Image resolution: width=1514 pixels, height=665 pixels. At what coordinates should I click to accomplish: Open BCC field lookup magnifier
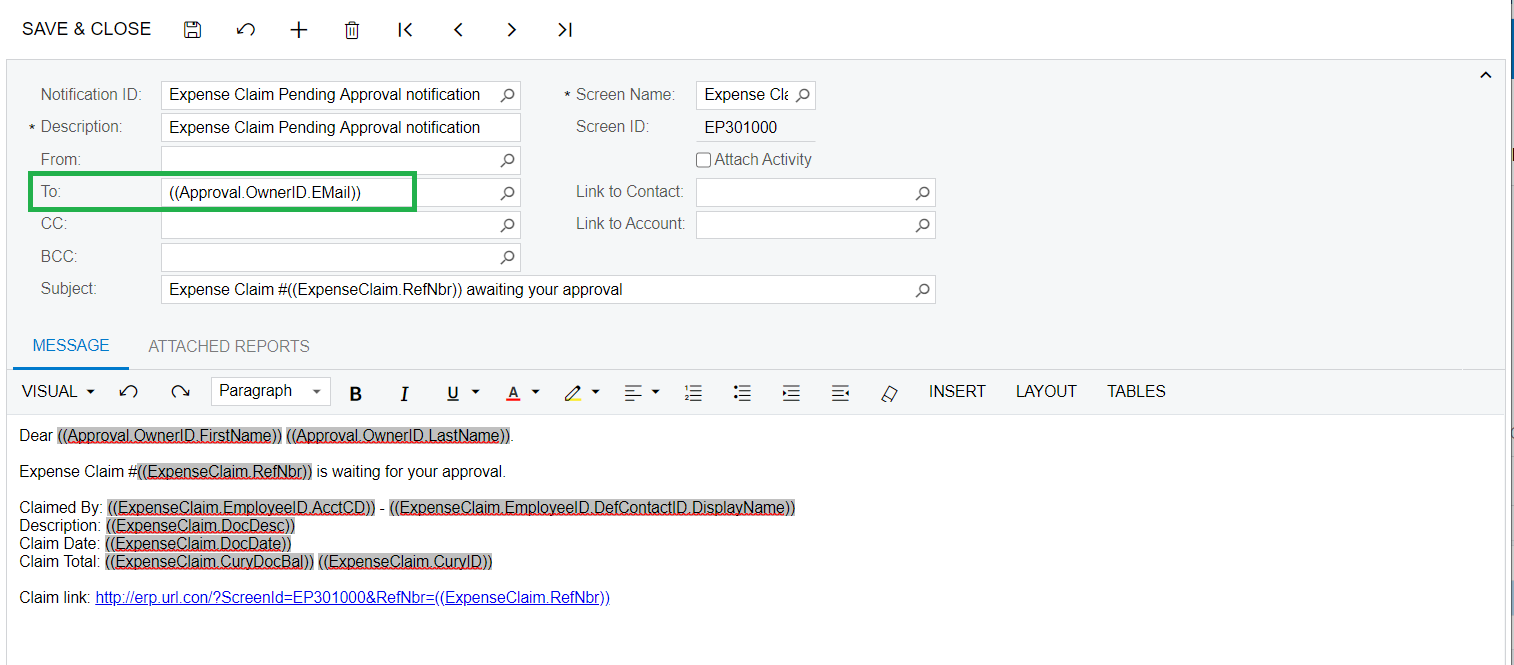[508, 257]
